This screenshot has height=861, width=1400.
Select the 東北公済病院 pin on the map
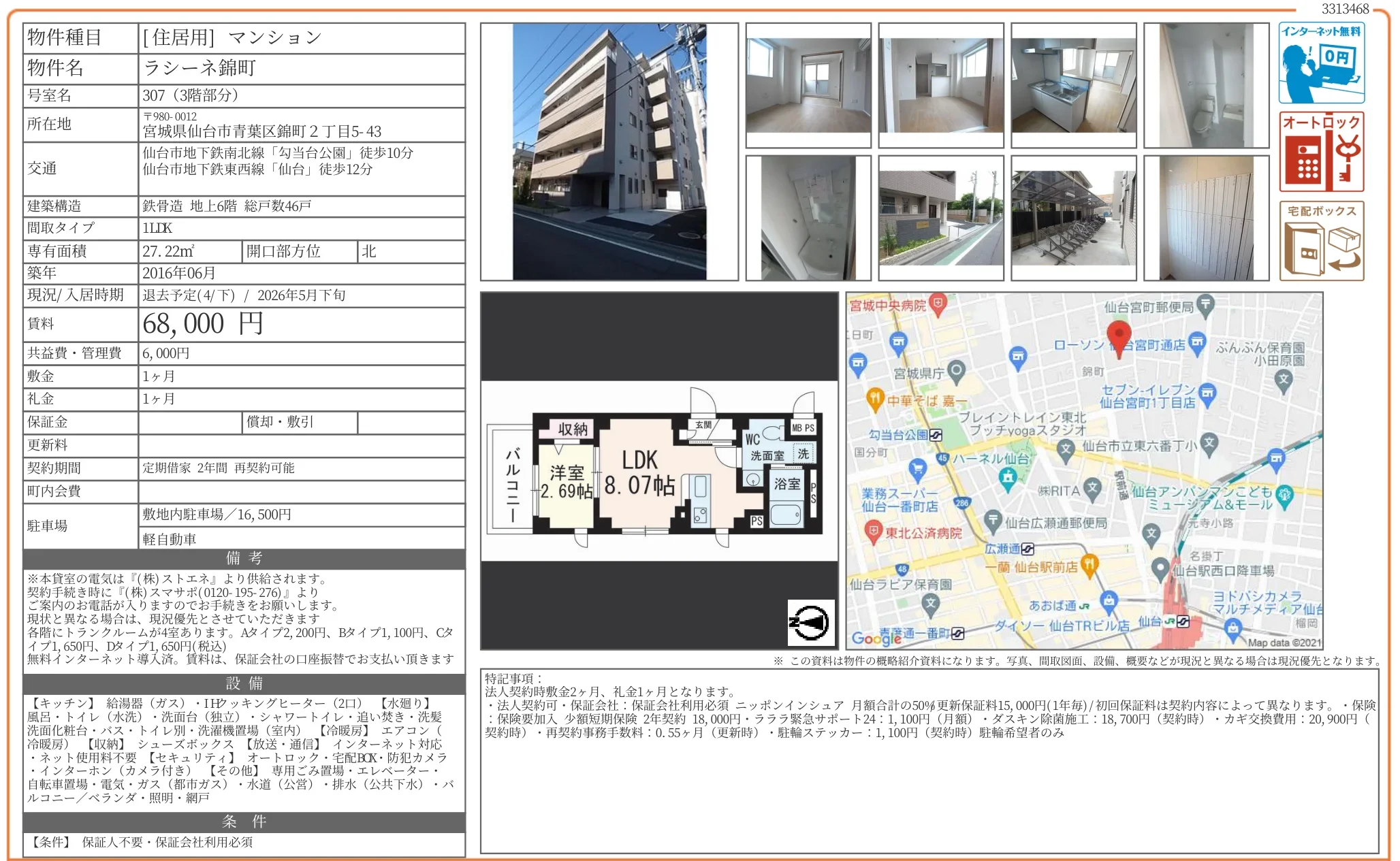pyautogui.click(x=874, y=532)
